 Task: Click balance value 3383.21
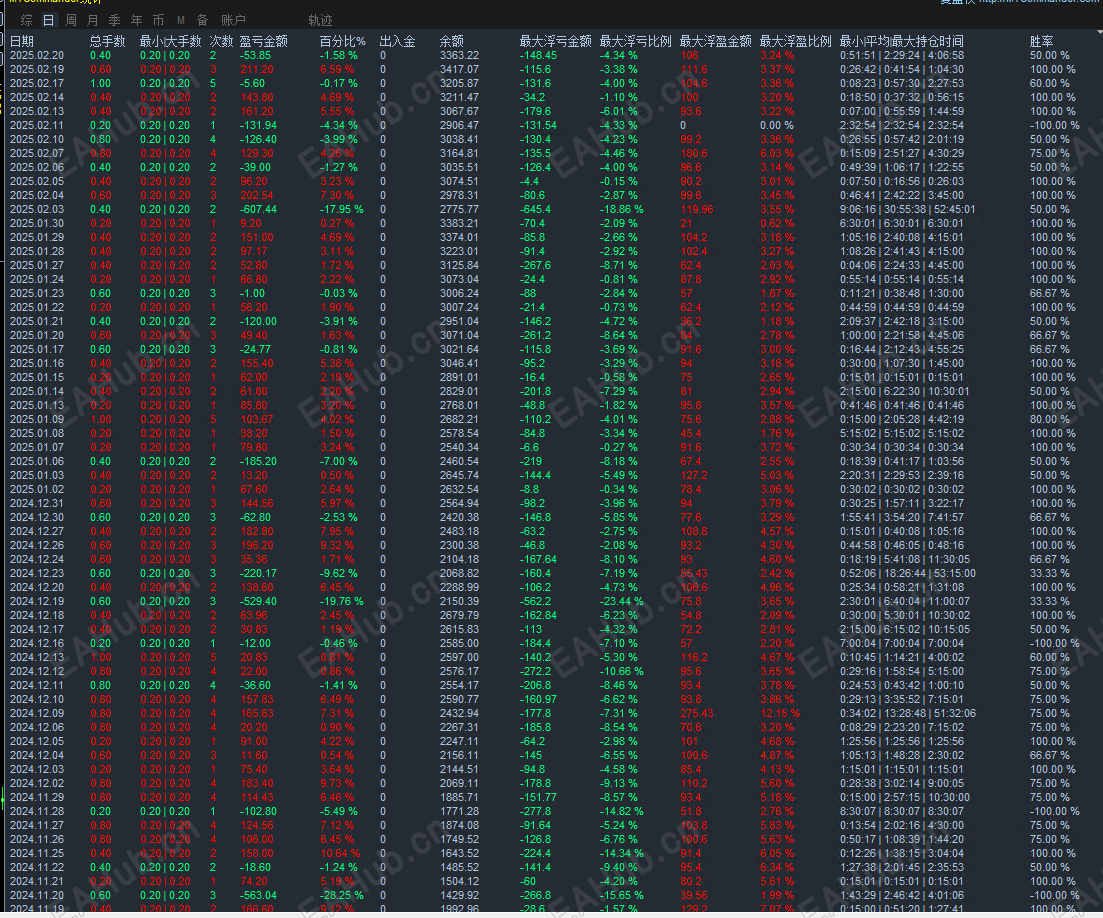point(459,224)
